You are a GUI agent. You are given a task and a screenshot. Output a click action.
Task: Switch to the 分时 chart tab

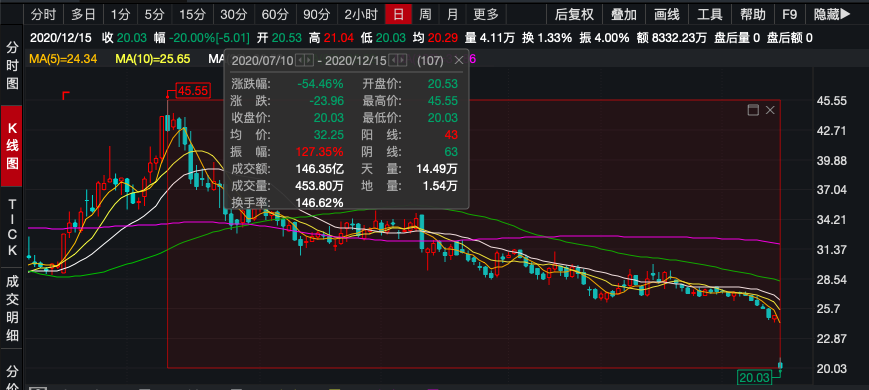(x=43, y=14)
